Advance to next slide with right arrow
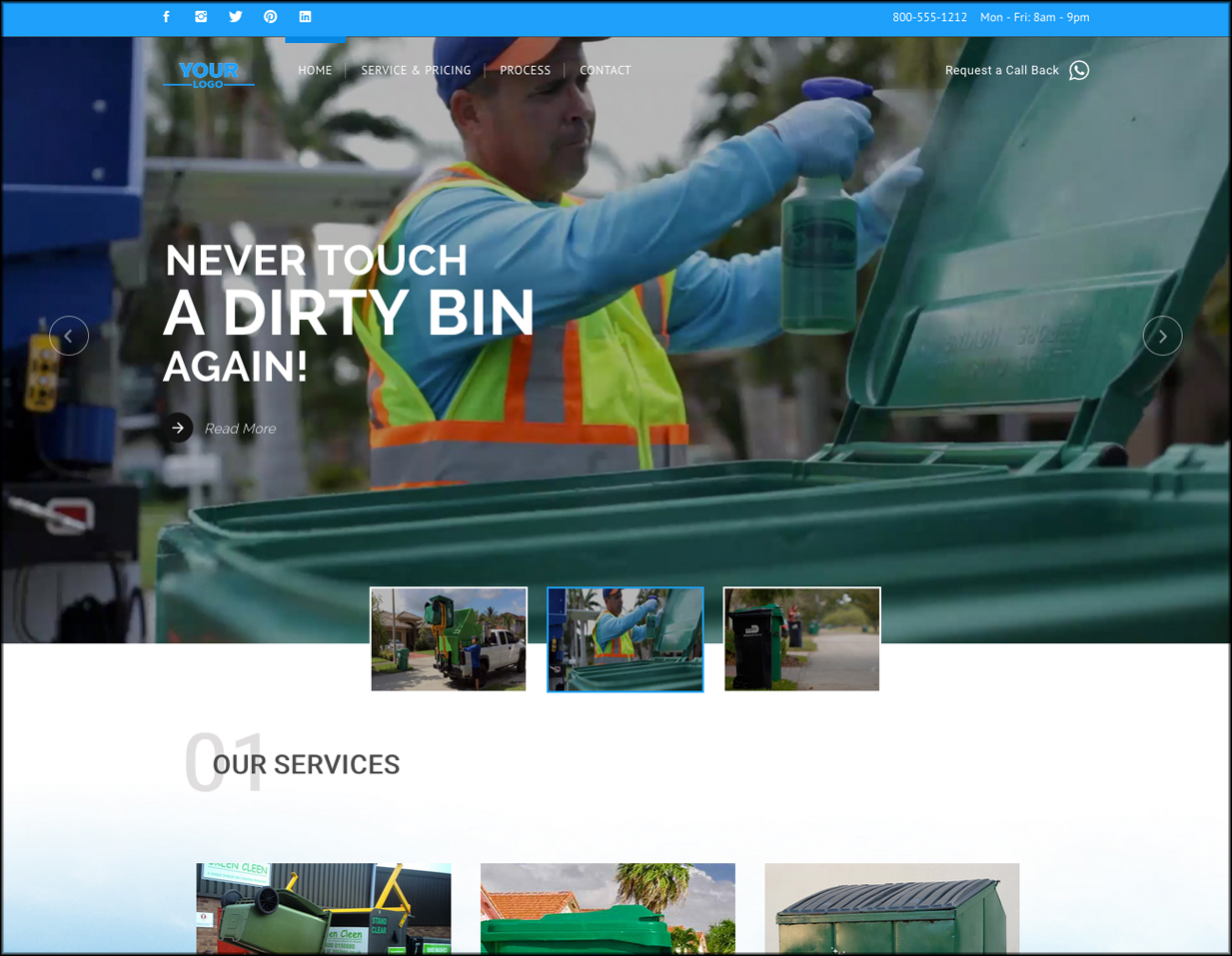This screenshot has width=1232, height=956. click(1162, 336)
